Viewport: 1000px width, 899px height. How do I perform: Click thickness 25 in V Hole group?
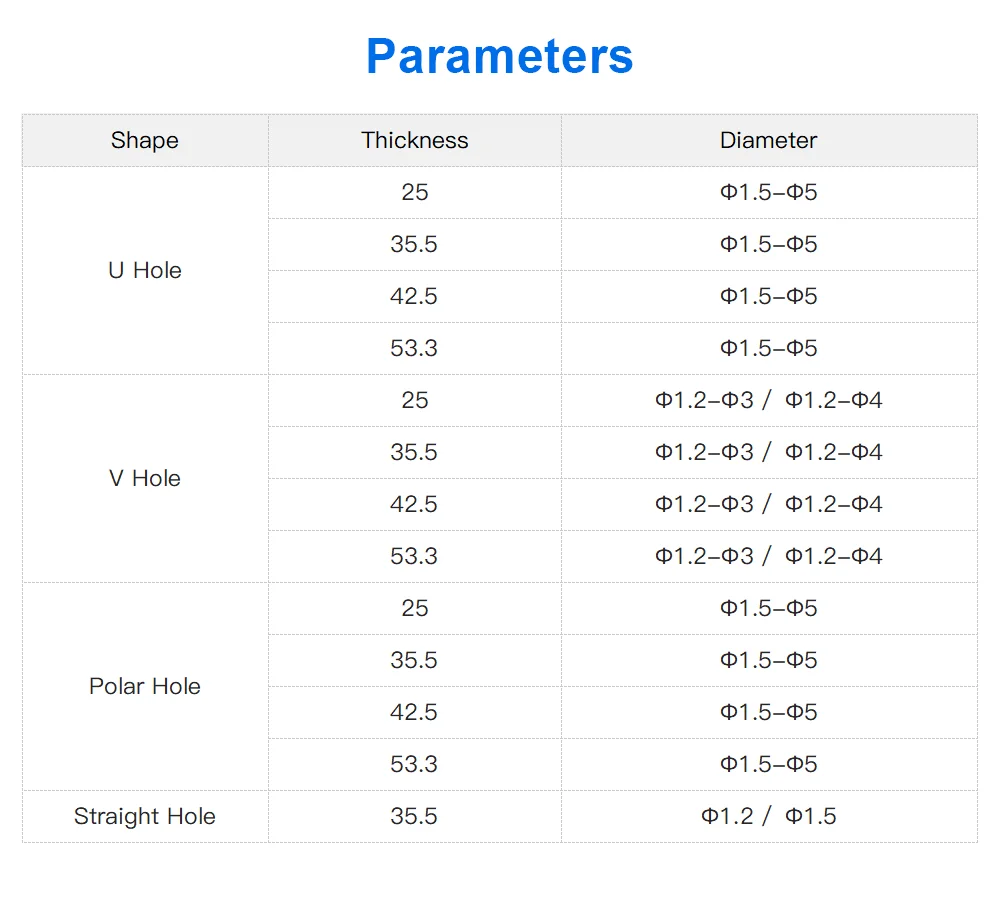click(414, 400)
